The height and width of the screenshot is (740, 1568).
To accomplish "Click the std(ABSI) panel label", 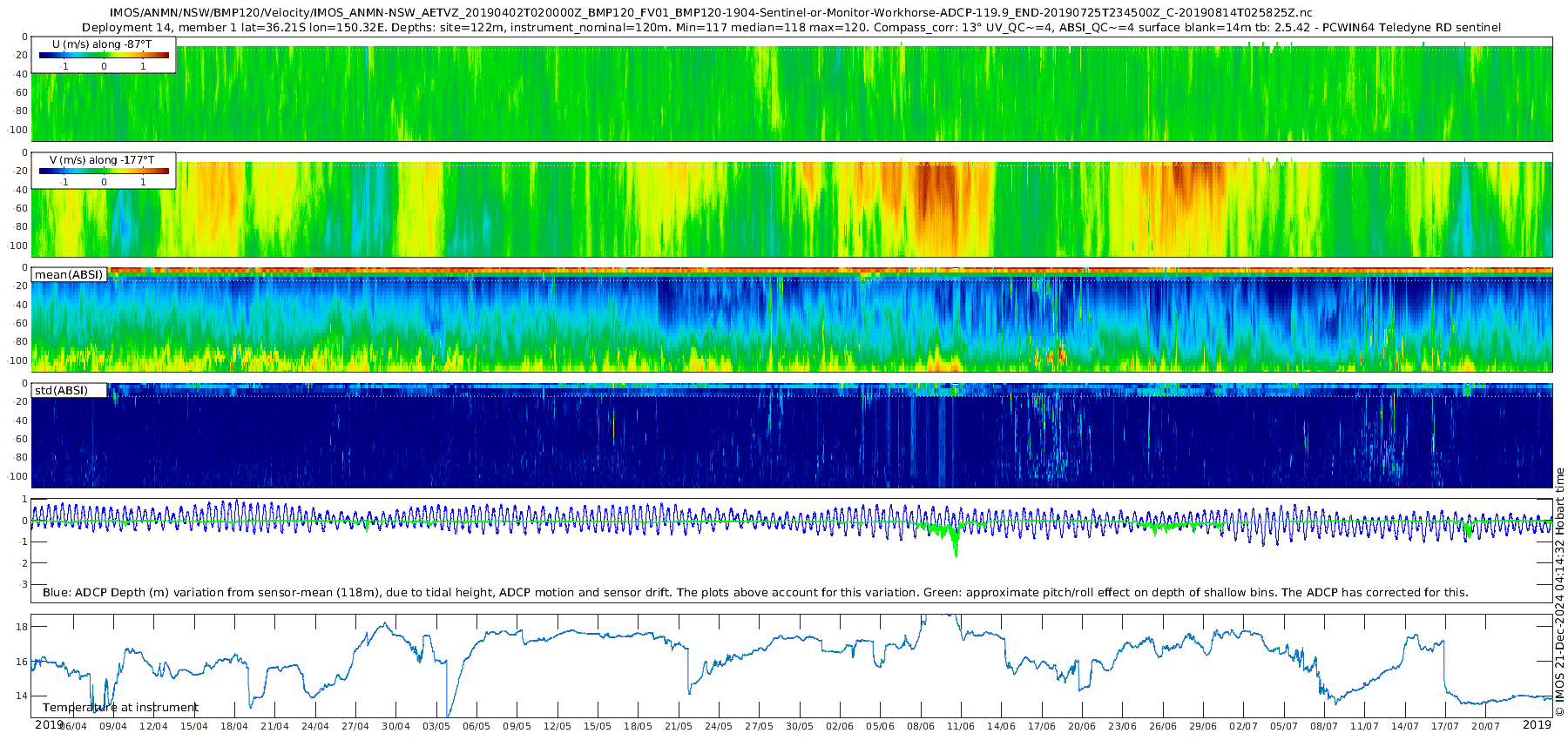I will tap(69, 391).
